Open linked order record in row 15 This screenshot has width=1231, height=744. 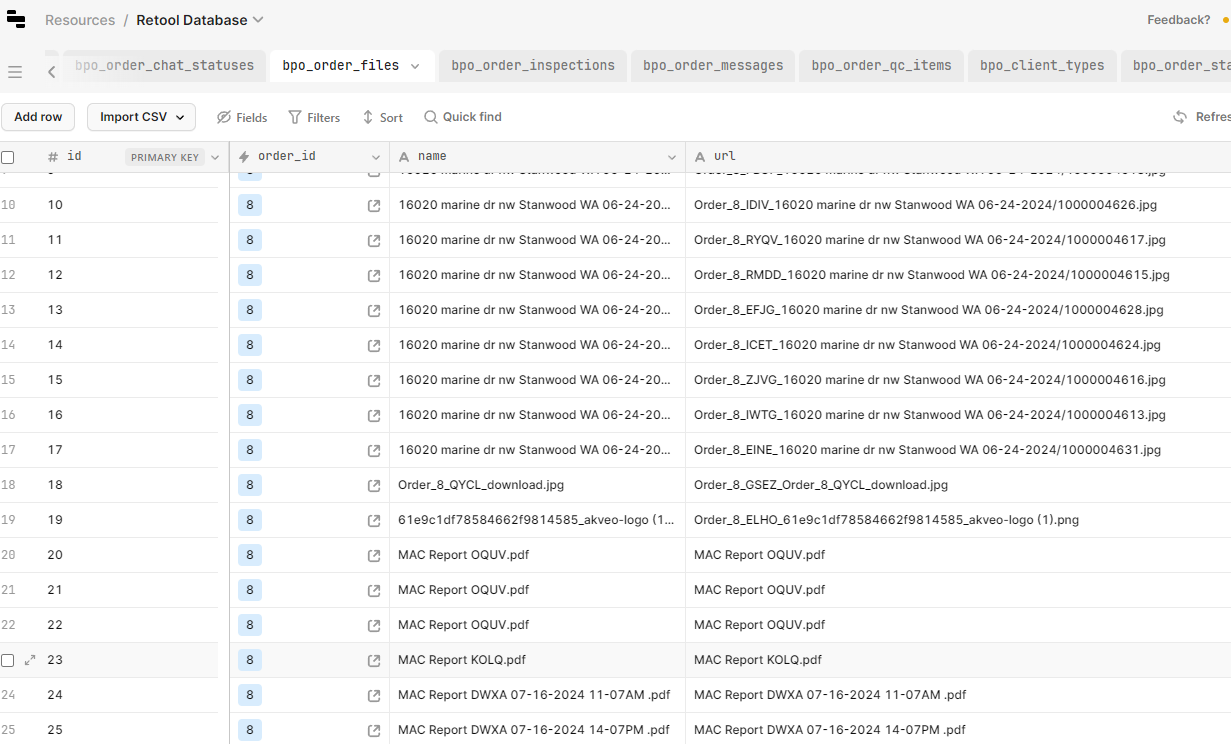click(374, 380)
